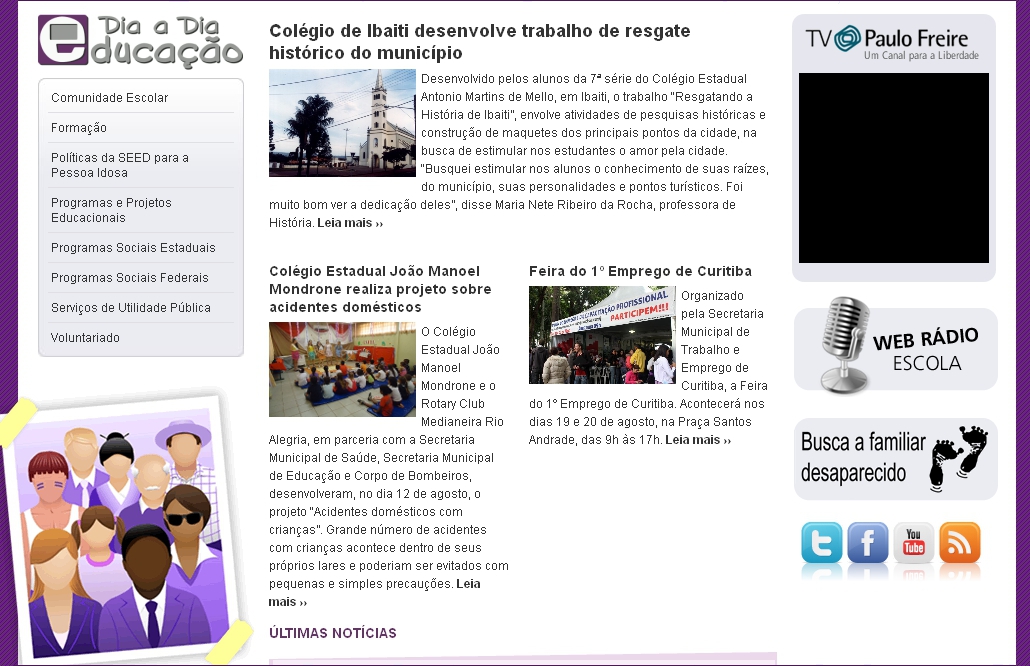The image size is (1030, 666).
Task: Click the Twitter social icon
Action: 821,544
